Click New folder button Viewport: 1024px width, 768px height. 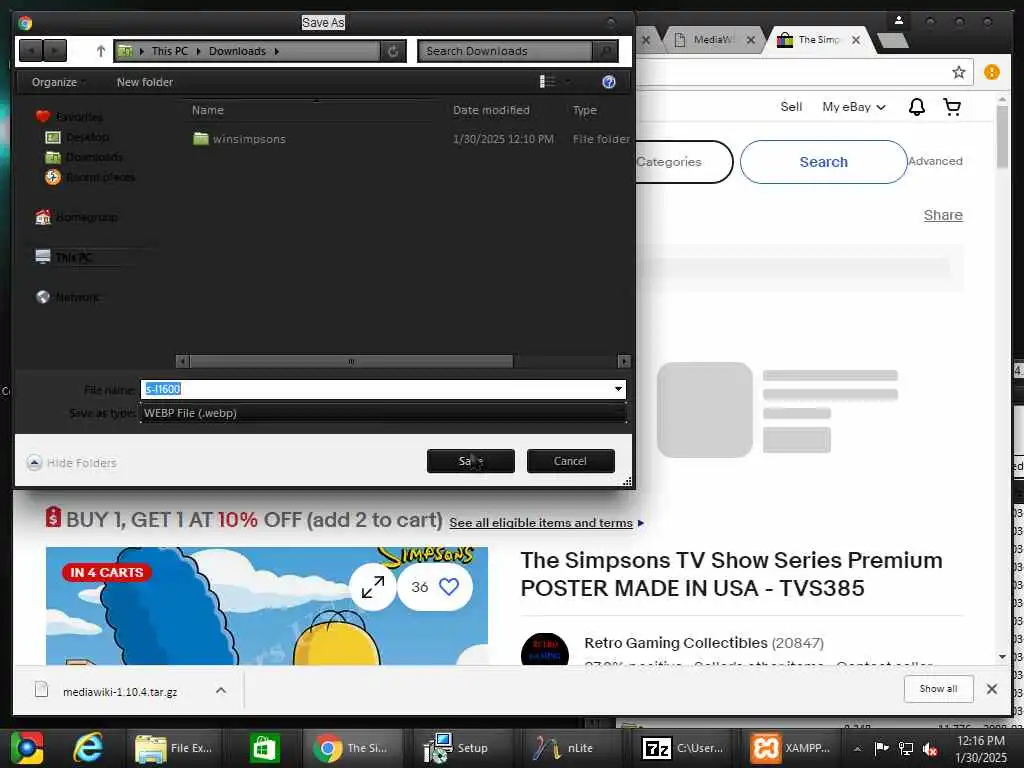(145, 82)
